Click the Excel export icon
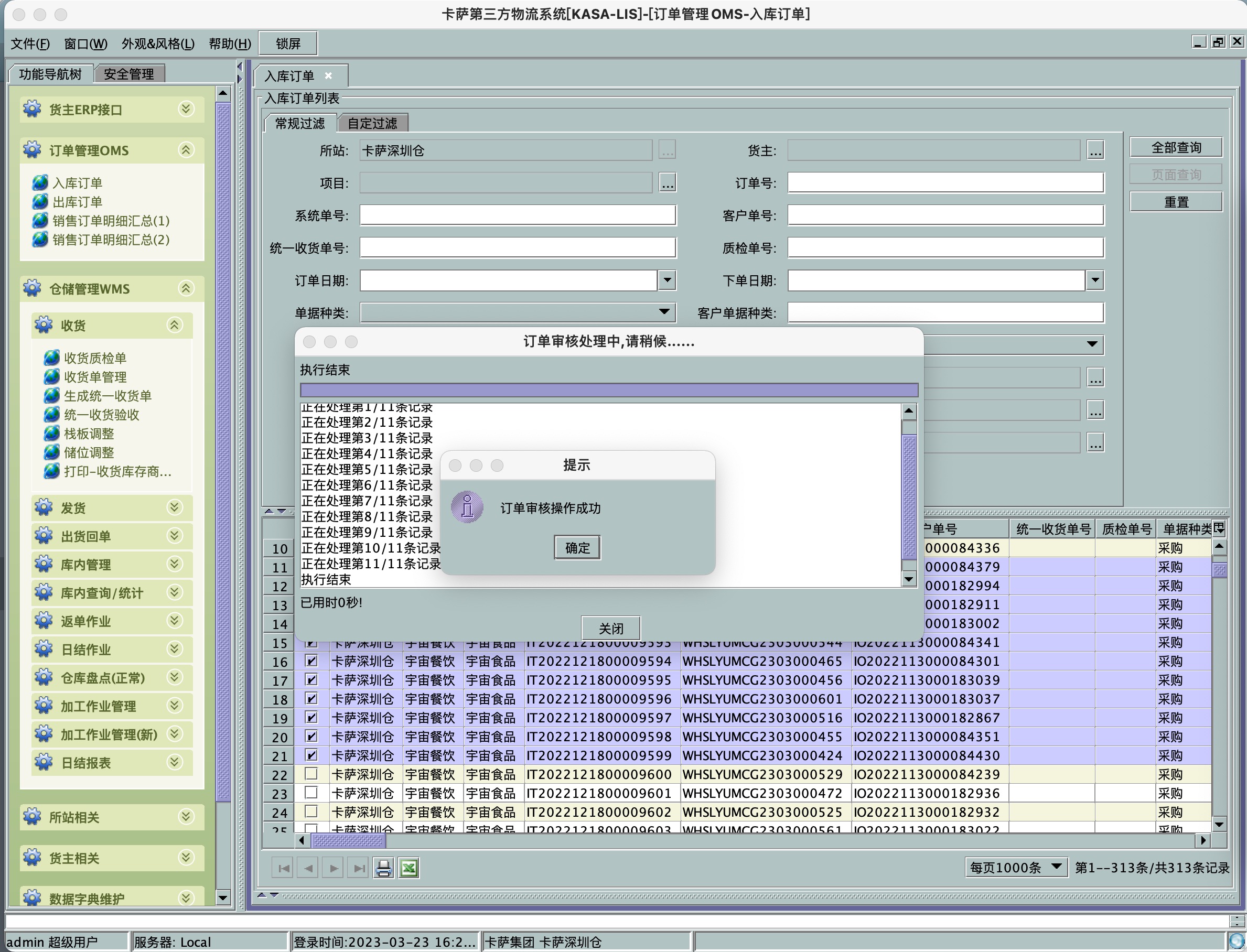 click(x=408, y=868)
